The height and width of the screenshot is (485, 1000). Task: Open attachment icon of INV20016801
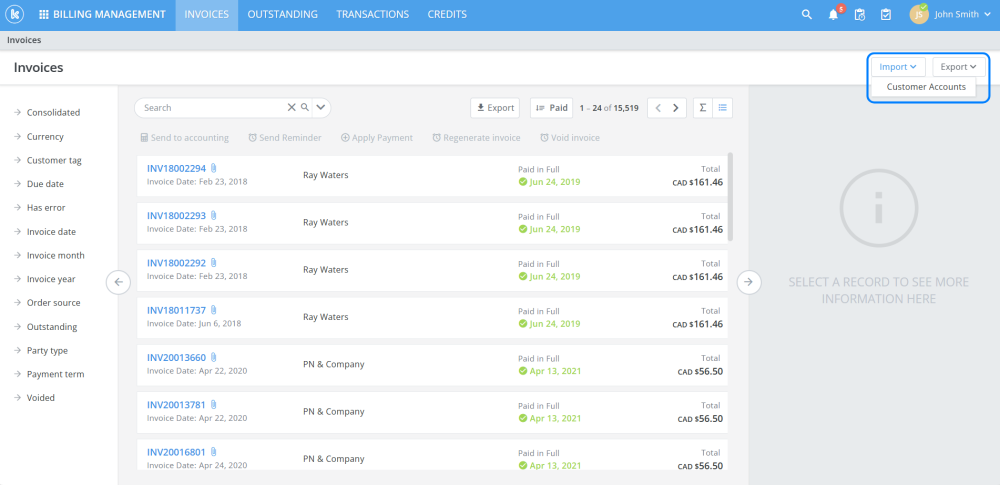click(214, 452)
